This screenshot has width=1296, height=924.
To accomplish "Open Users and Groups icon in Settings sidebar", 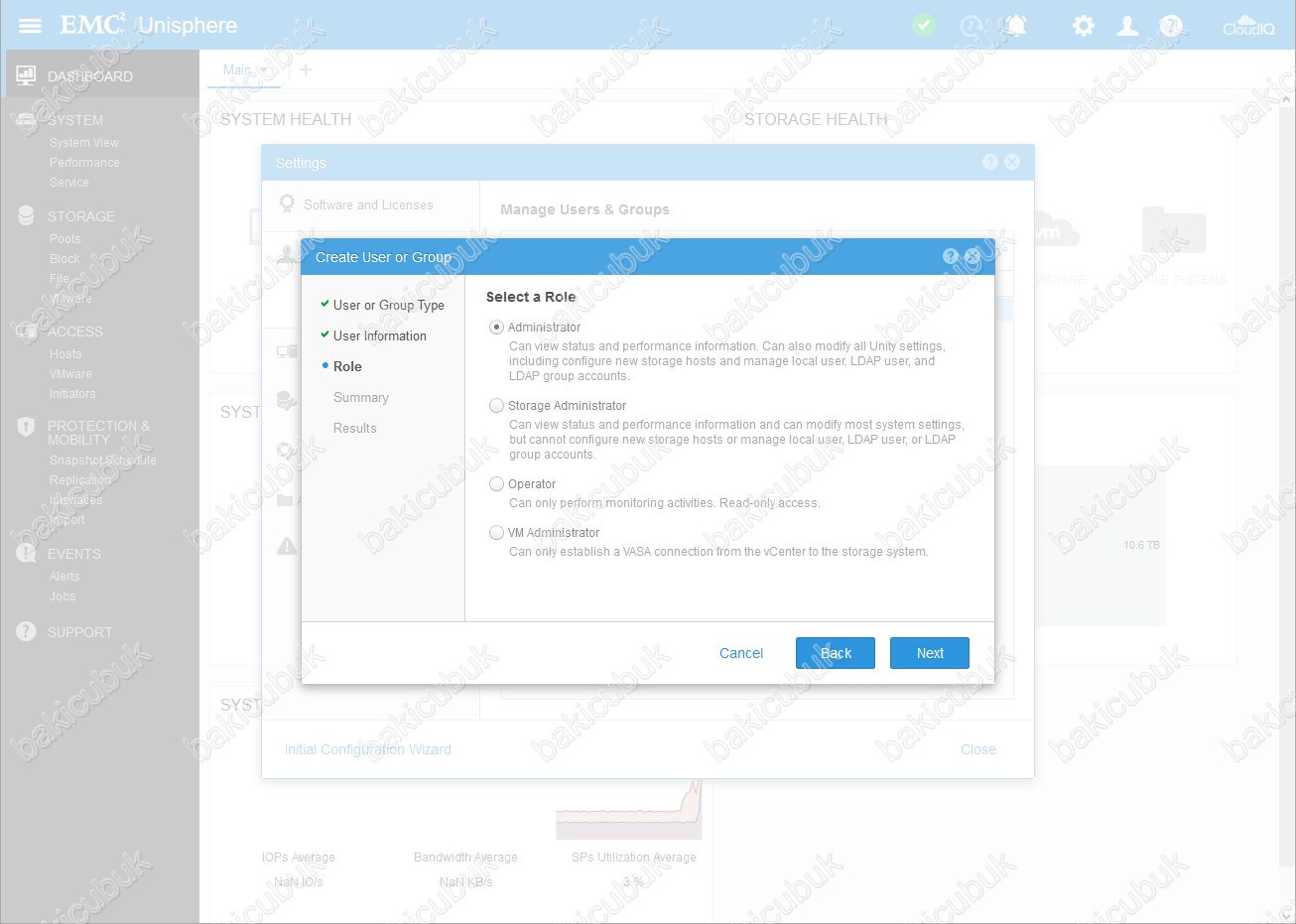I will [287, 252].
